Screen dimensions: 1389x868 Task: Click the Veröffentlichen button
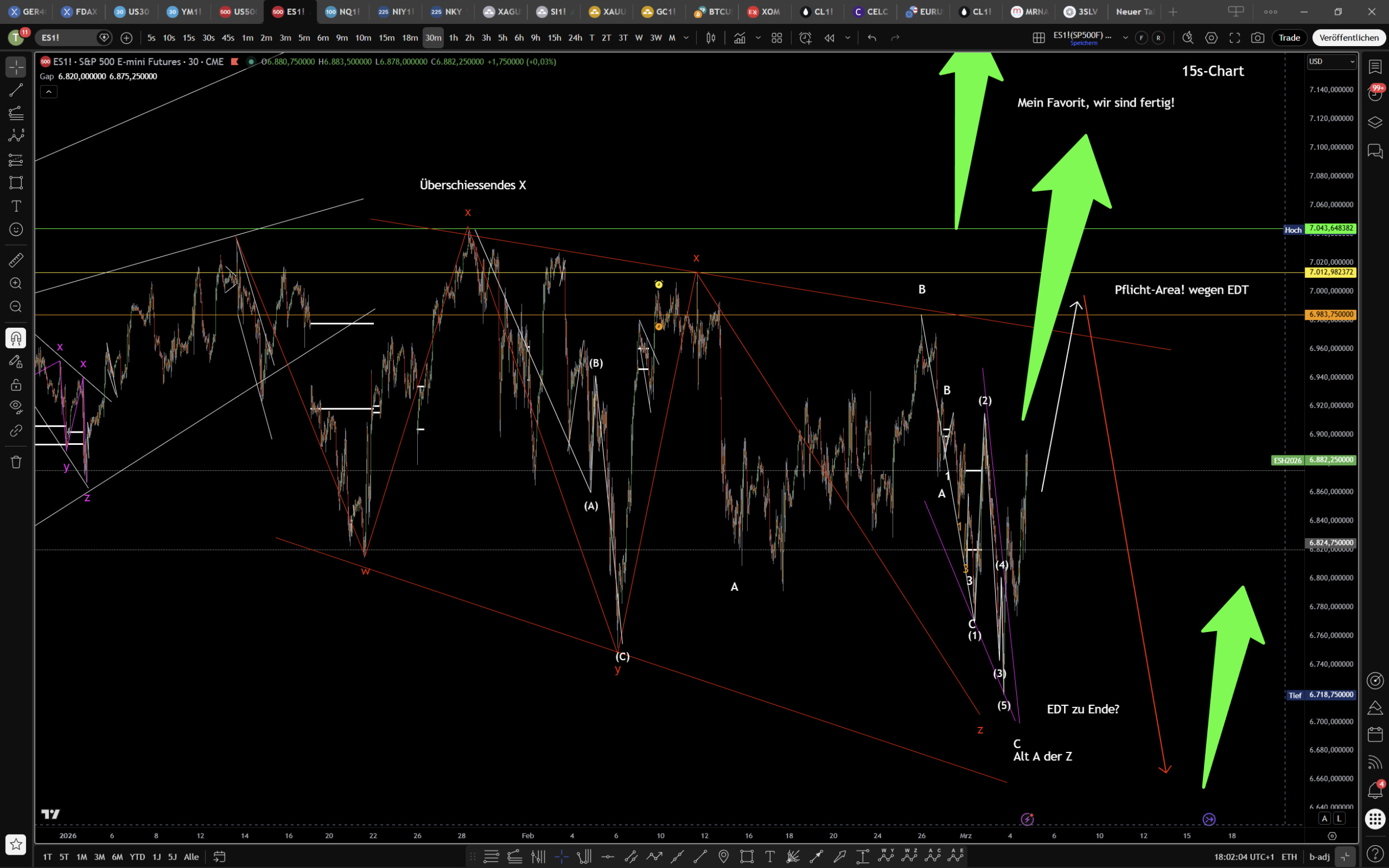click(x=1348, y=38)
